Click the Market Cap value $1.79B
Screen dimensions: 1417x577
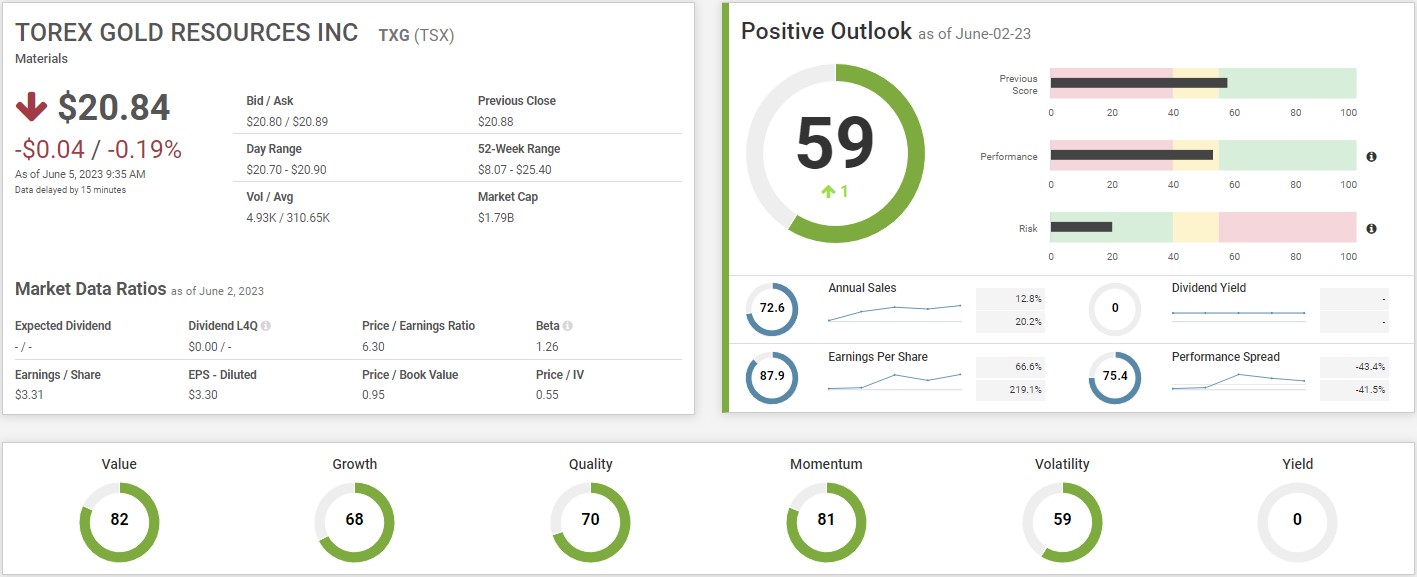(496, 218)
